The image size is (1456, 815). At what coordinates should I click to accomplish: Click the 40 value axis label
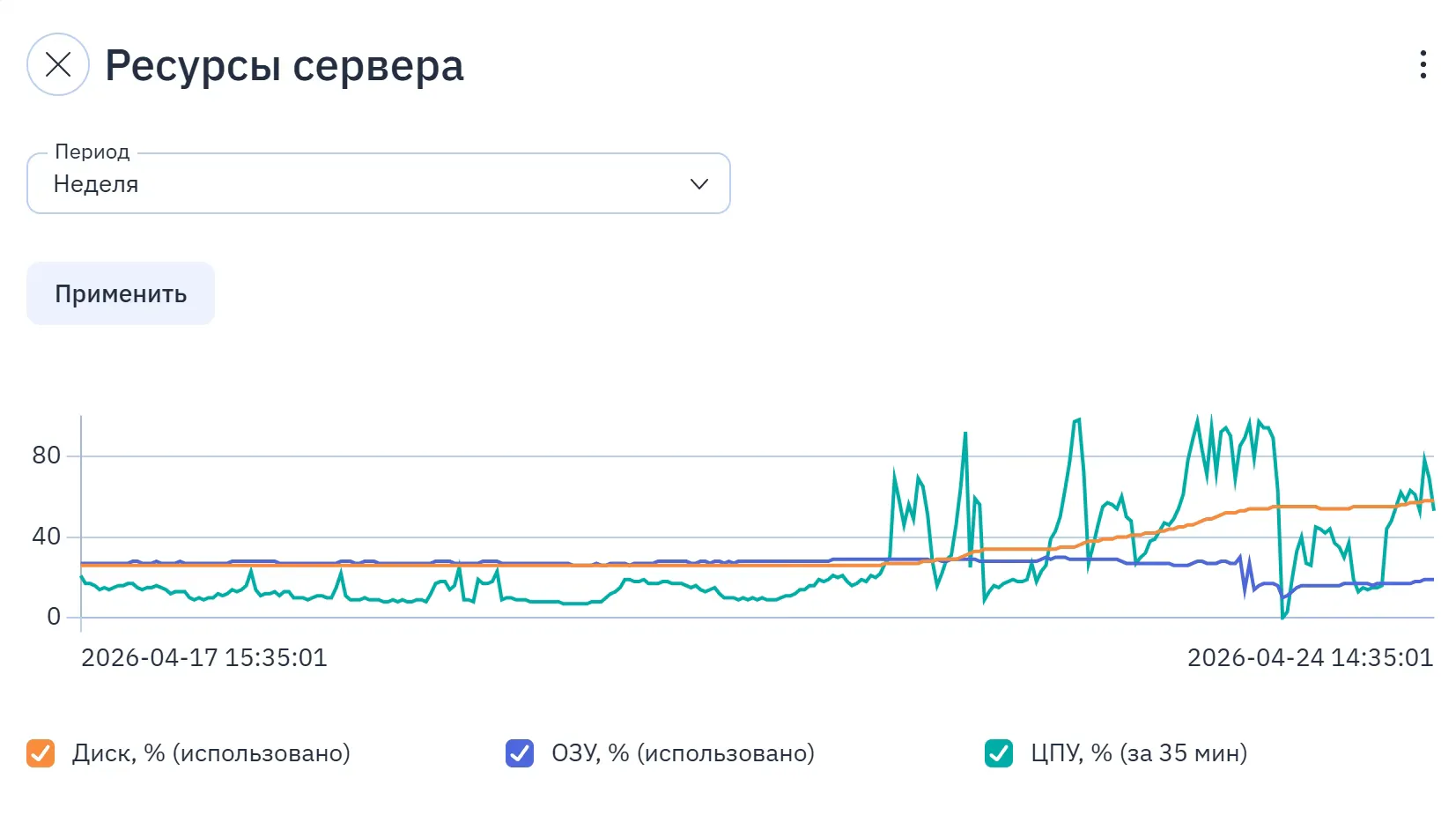pyautogui.click(x=47, y=537)
